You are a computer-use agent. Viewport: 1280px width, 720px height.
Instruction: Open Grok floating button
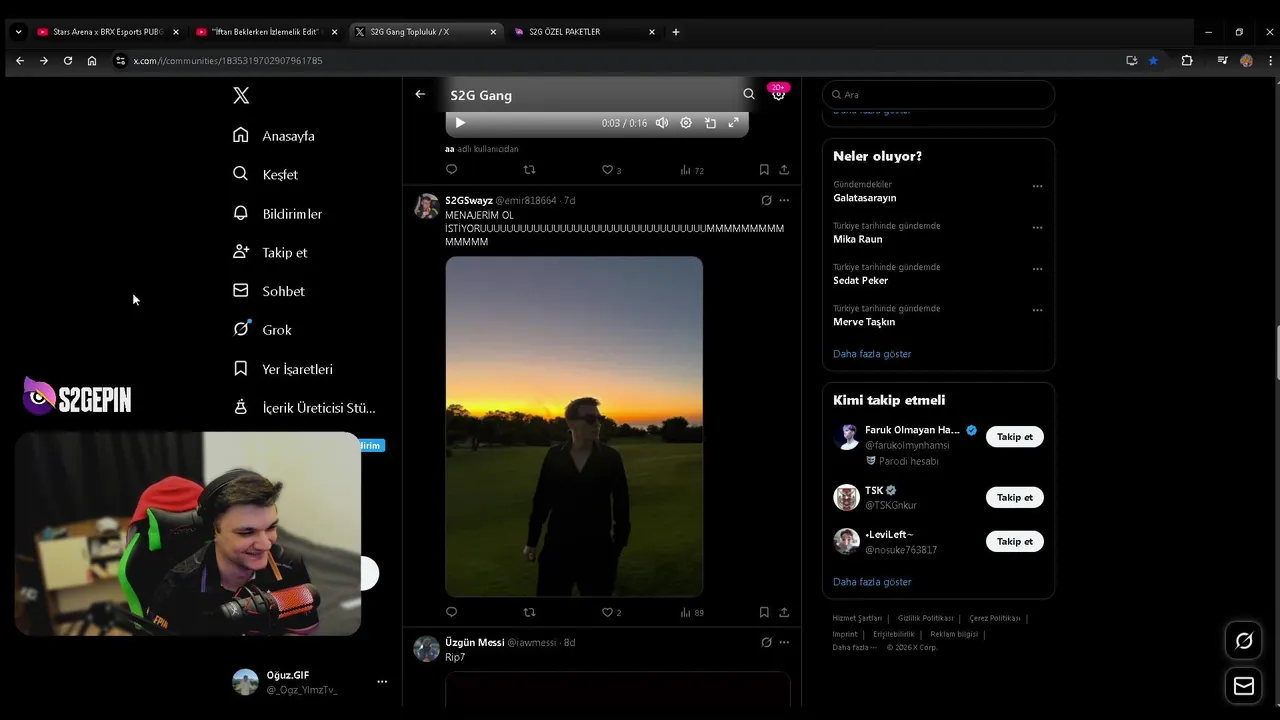tap(1244, 641)
